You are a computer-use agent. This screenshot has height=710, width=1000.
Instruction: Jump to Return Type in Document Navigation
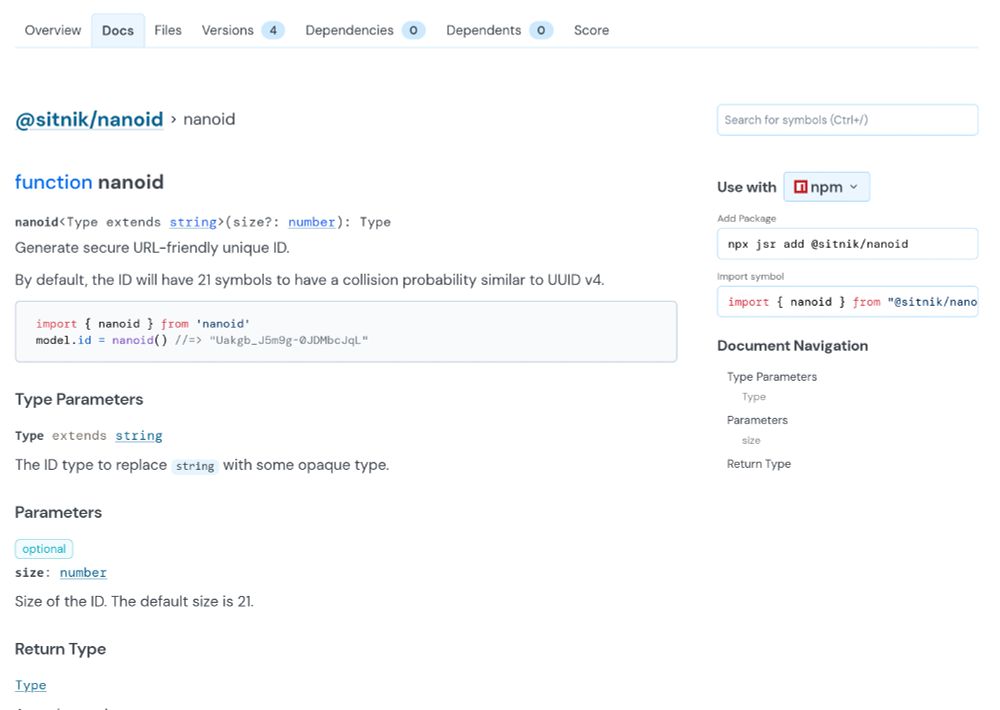[758, 464]
